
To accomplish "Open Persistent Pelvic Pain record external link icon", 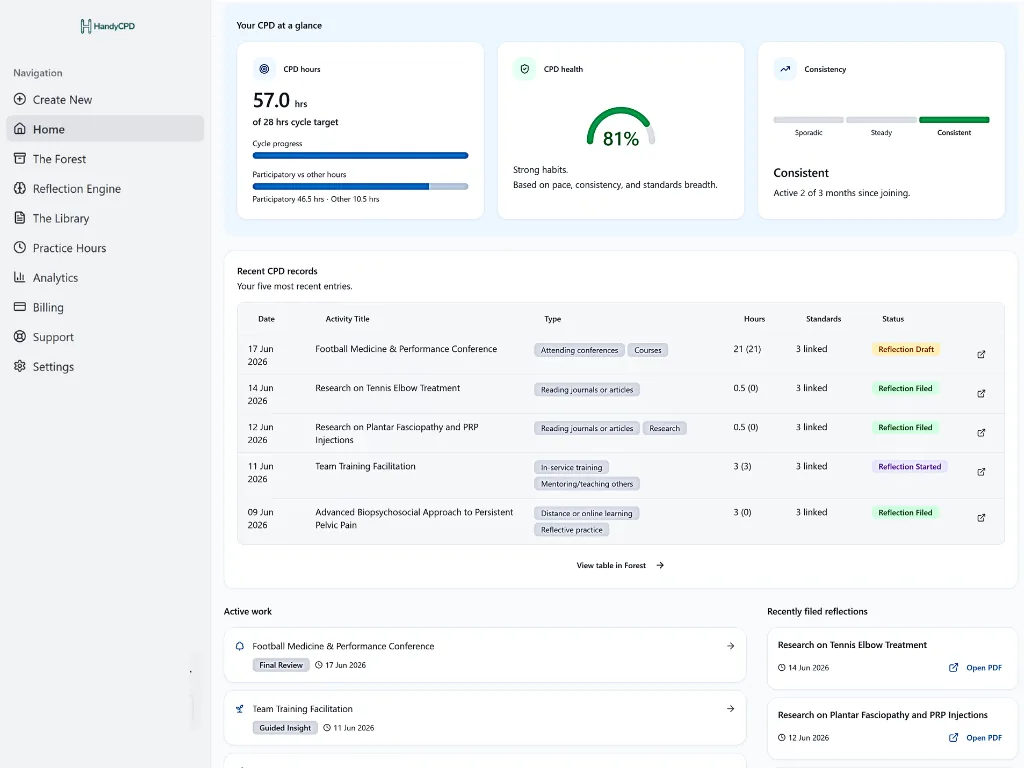I will (x=981, y=518).
